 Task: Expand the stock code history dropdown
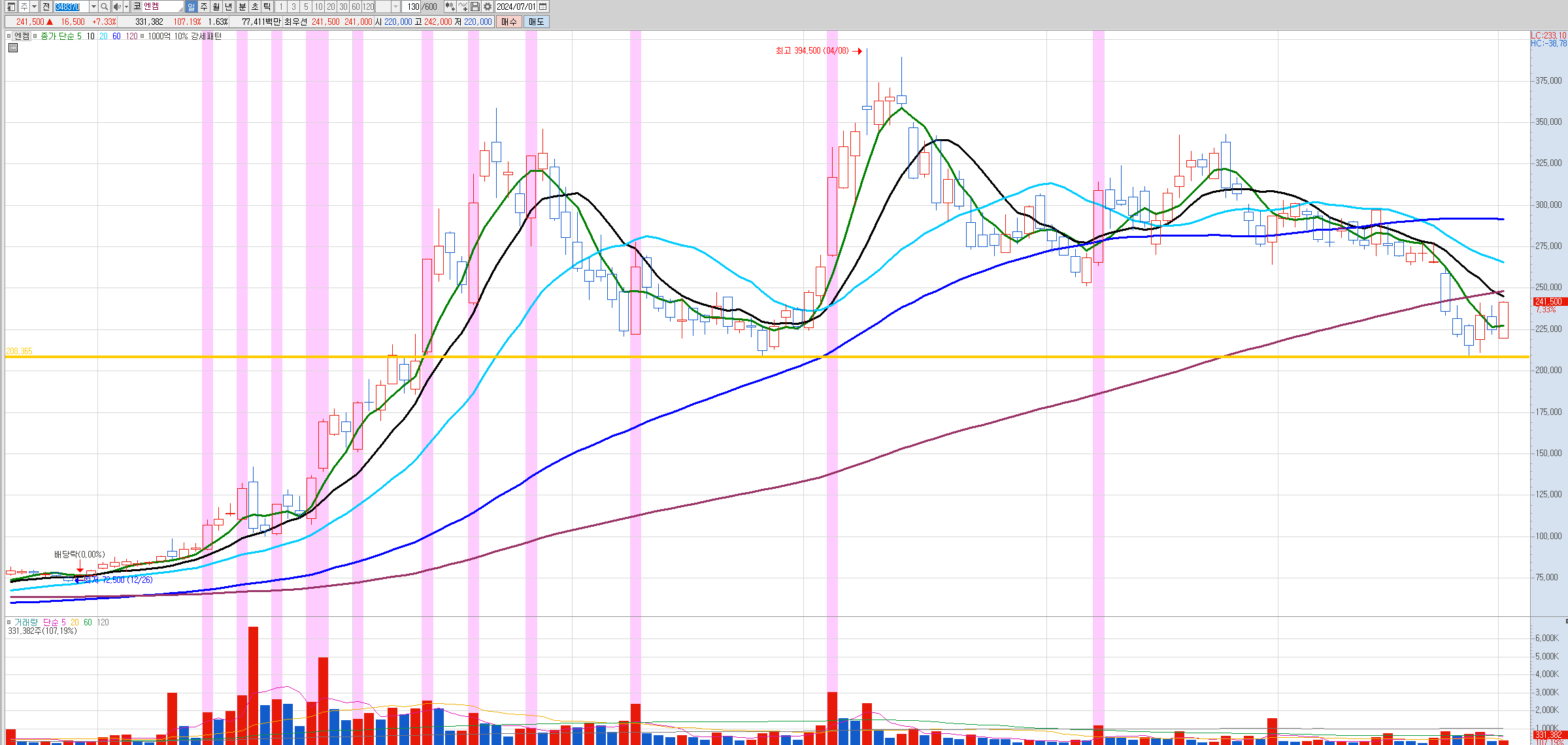tap(93, 7)
